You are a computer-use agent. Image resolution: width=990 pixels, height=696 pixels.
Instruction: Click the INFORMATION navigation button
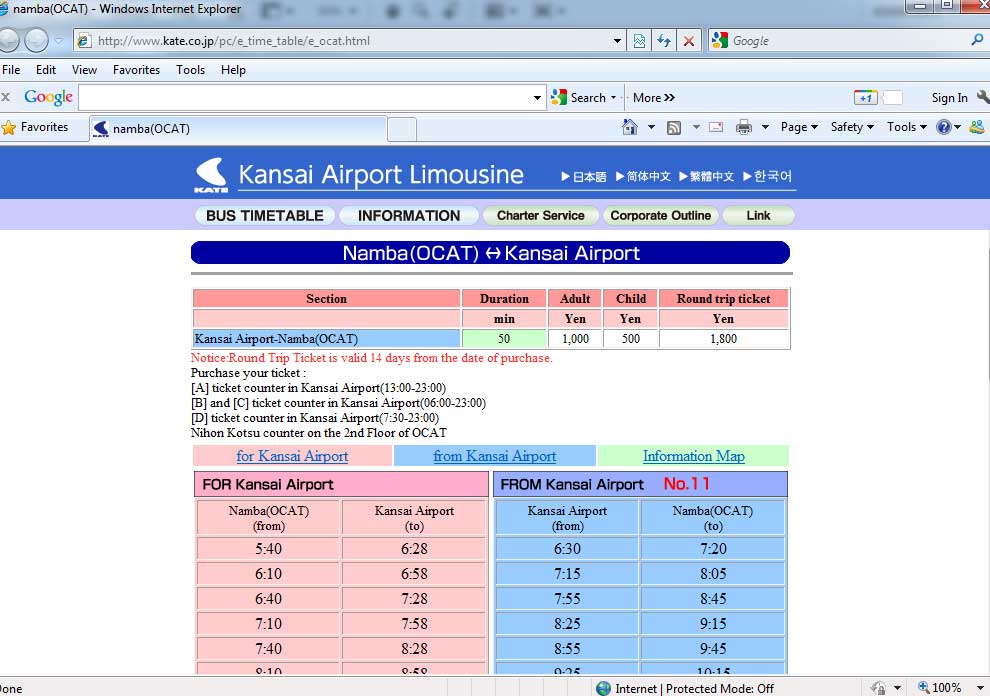click(x=409, y=216)
